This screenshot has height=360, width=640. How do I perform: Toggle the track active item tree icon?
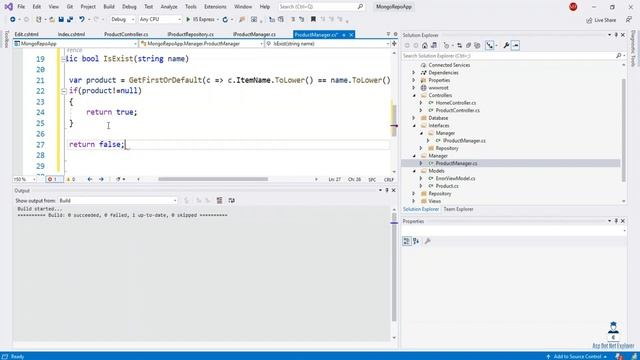coord(489,45)
